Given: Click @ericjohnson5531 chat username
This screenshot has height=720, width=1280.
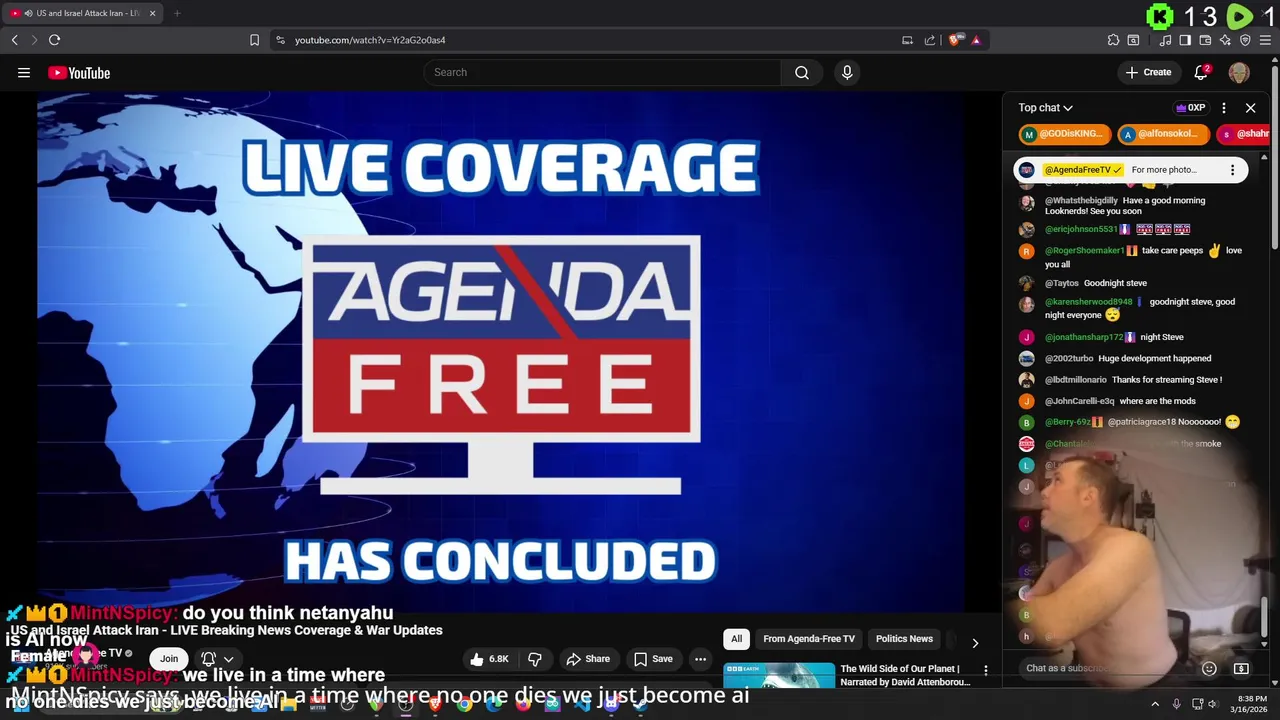Looking at the screenshot, I should click(x=1081, y=229).
